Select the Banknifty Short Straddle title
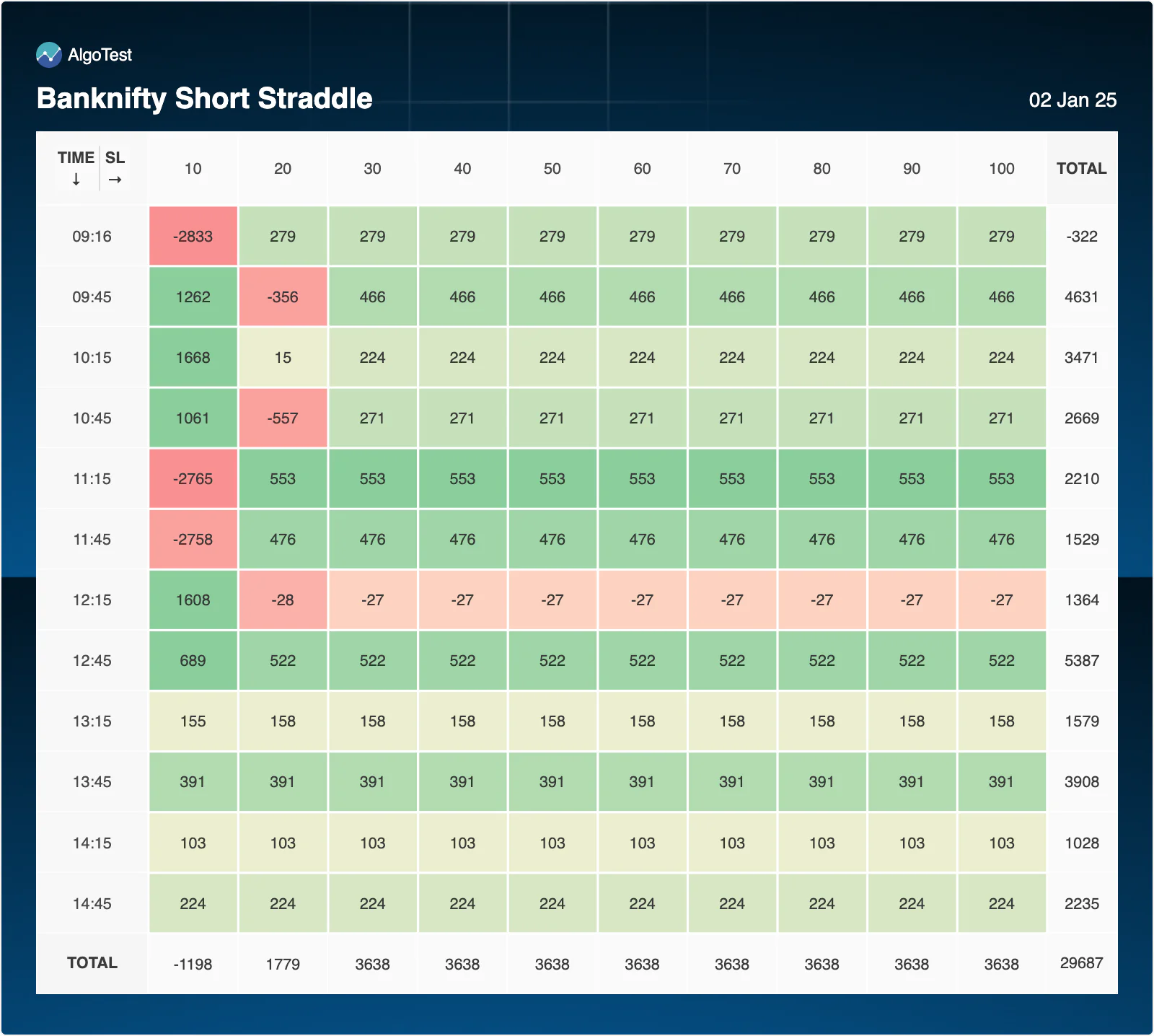This screenshot has width=1154, height=1036. point(205,98)
